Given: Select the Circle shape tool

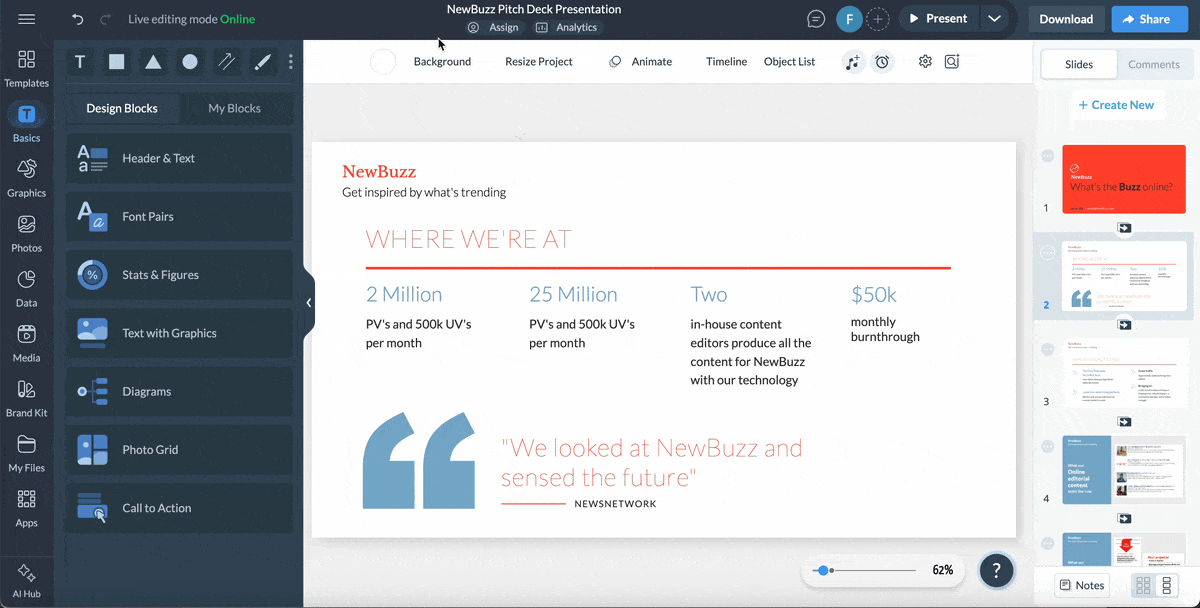Looking at the screenshot, I should (x=189, y=61).
